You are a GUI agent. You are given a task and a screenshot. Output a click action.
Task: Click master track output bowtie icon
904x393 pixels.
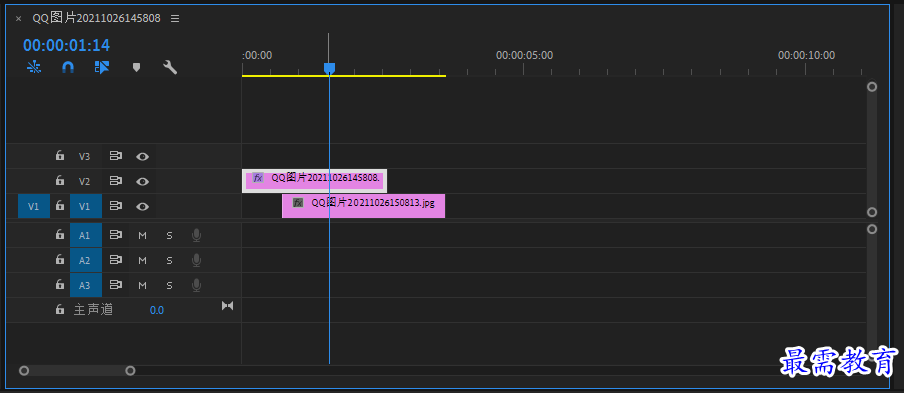click(x=228, y=305)
